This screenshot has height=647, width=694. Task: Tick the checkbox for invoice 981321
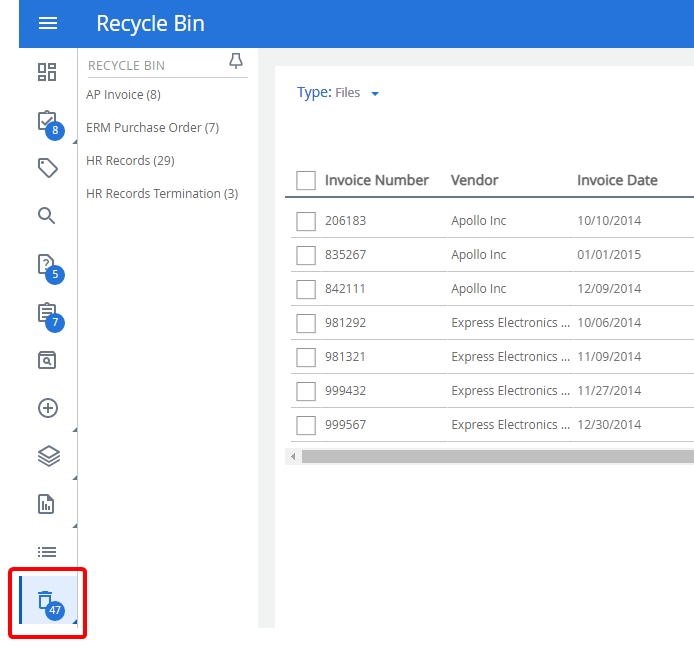click(x=306, y=357)
